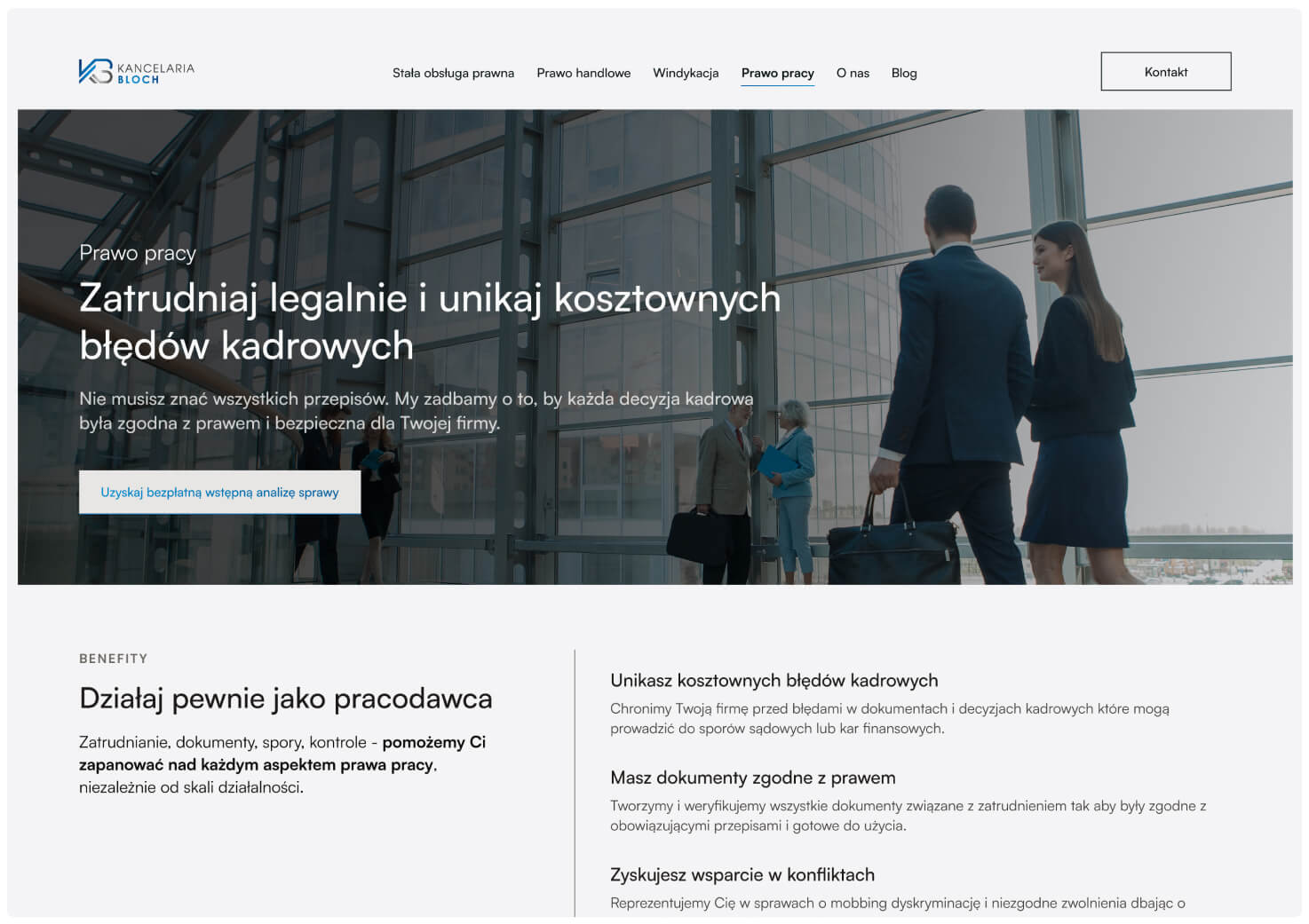
Task: Click the BENEFITY section label
Action: coord(114,659)
